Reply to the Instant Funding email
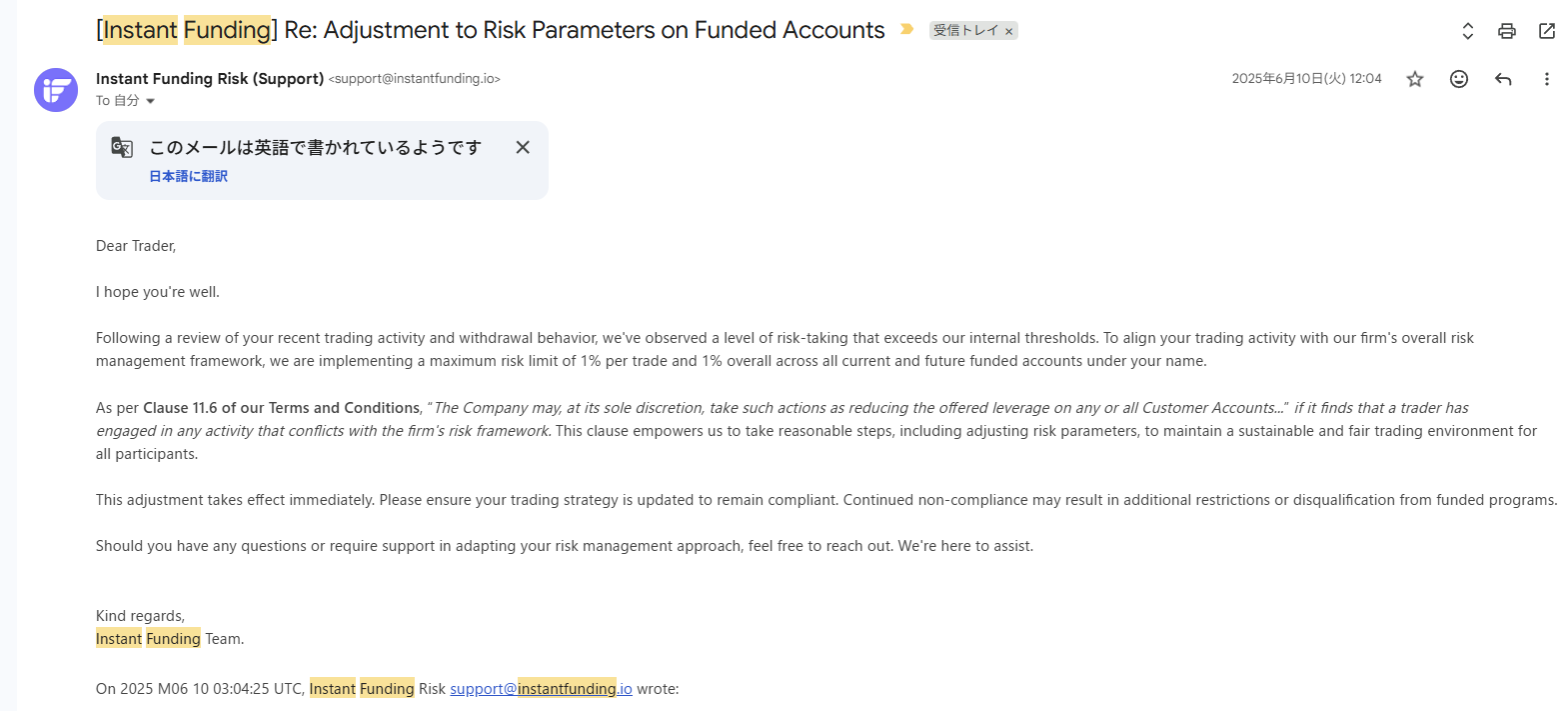1568x711 pixels. coord(1502,79)
